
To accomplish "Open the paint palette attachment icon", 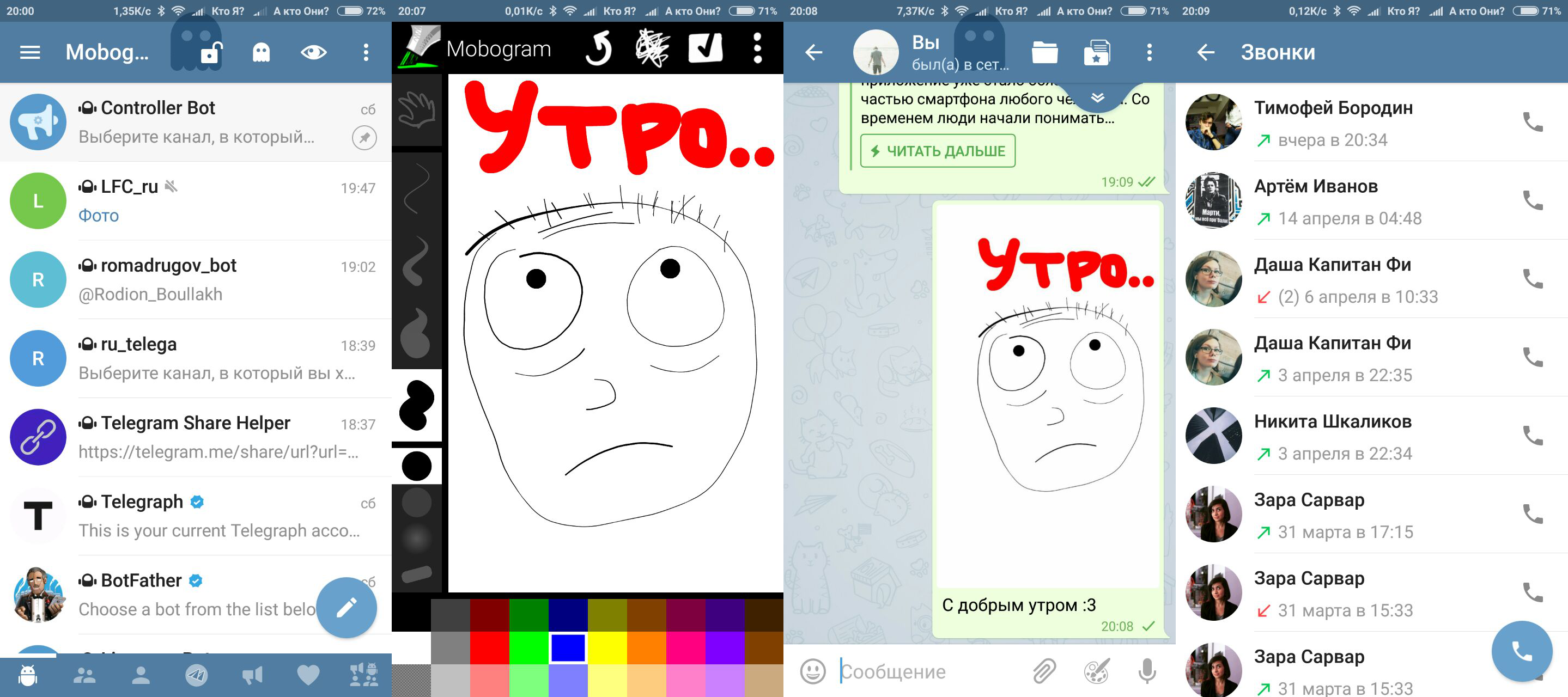I will click(x=1096, y=671).
